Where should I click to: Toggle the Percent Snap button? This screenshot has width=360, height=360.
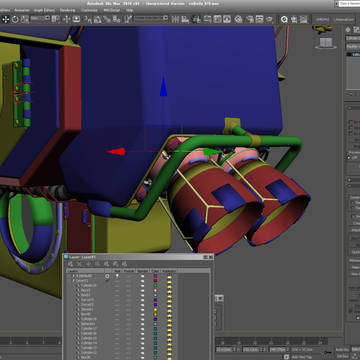107,19
